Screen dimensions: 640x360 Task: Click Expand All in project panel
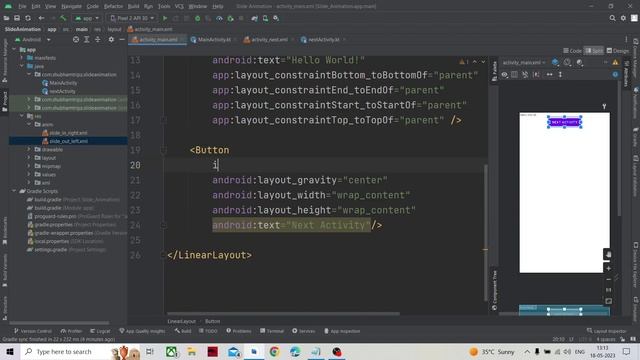87,40
